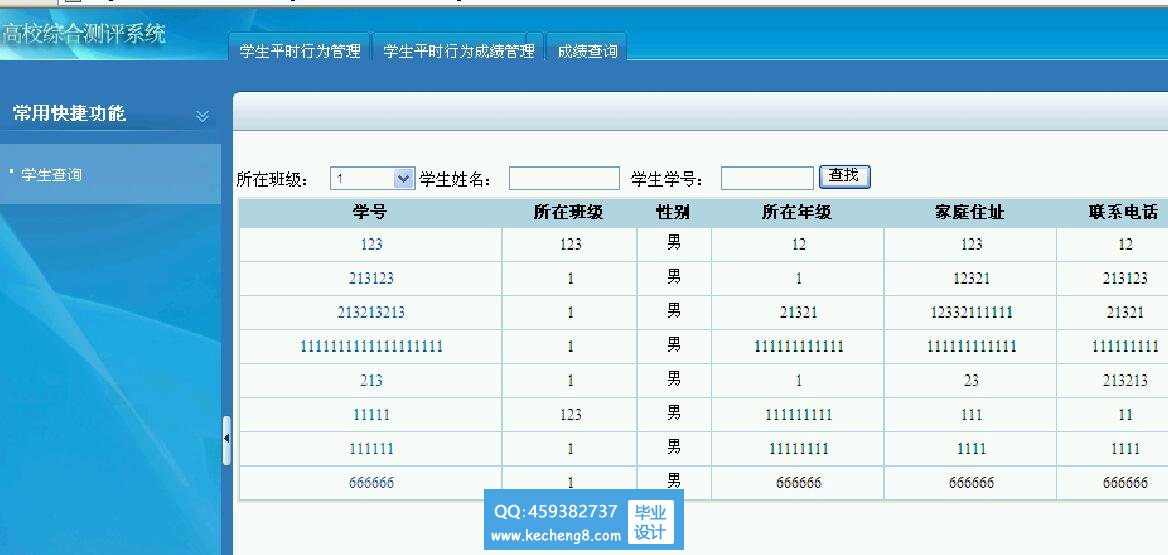Open 学生查询 in the sidebar
This screenshot has width=1168, height=555.
[51, 175]
